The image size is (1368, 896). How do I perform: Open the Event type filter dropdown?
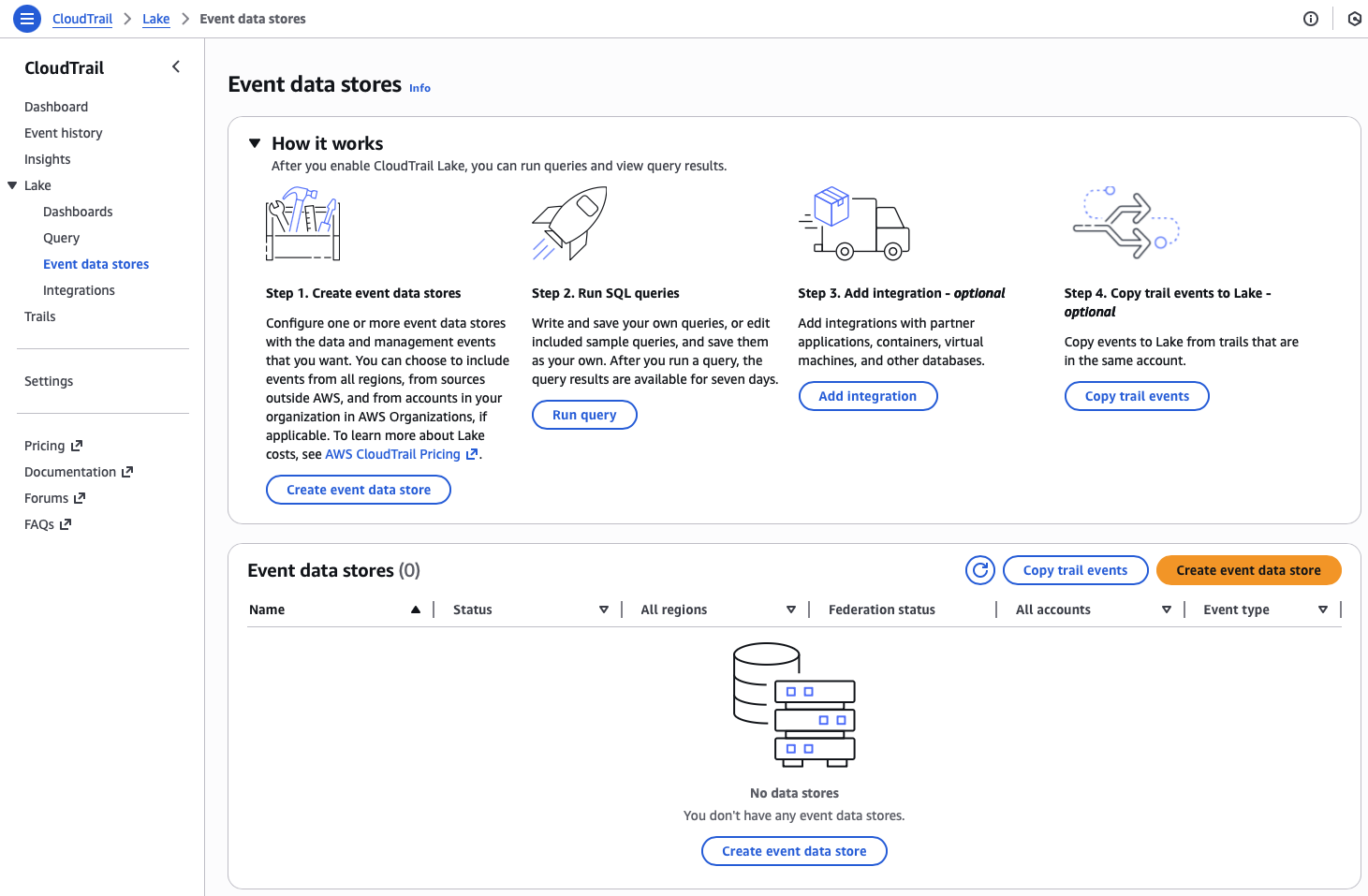1322,610
